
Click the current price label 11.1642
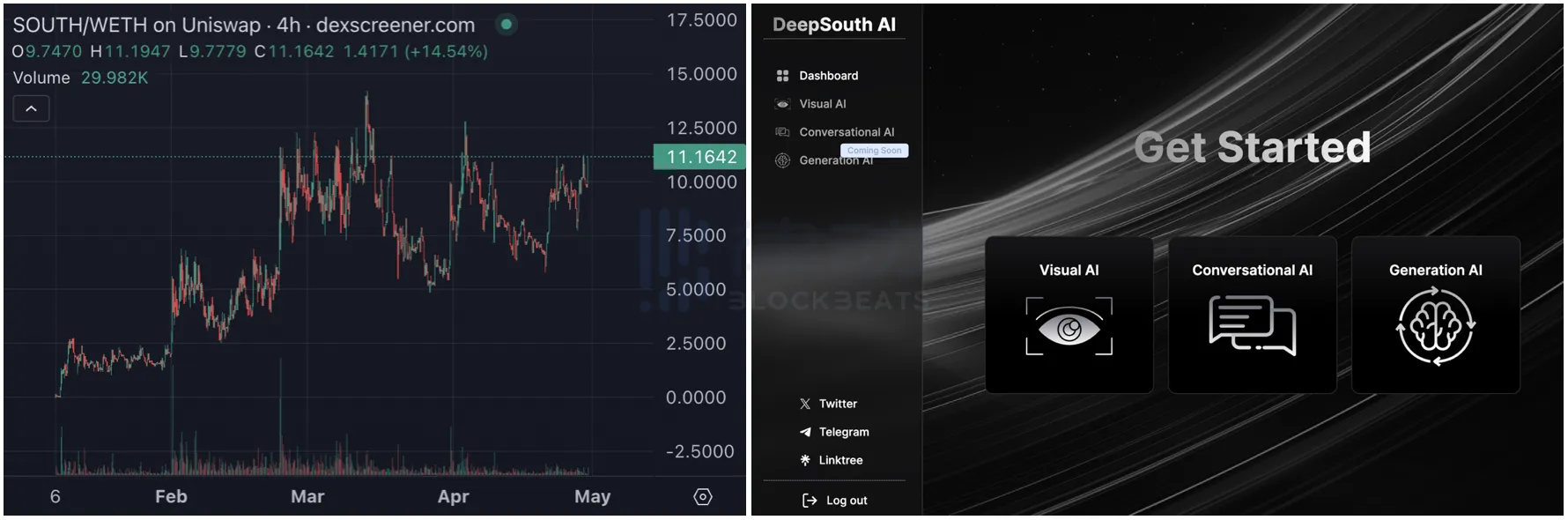[x=700, y=157]
